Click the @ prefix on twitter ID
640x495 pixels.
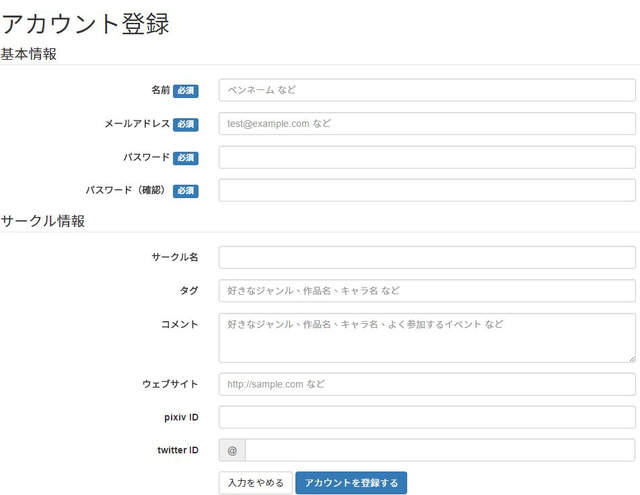(x=232, y=450)
